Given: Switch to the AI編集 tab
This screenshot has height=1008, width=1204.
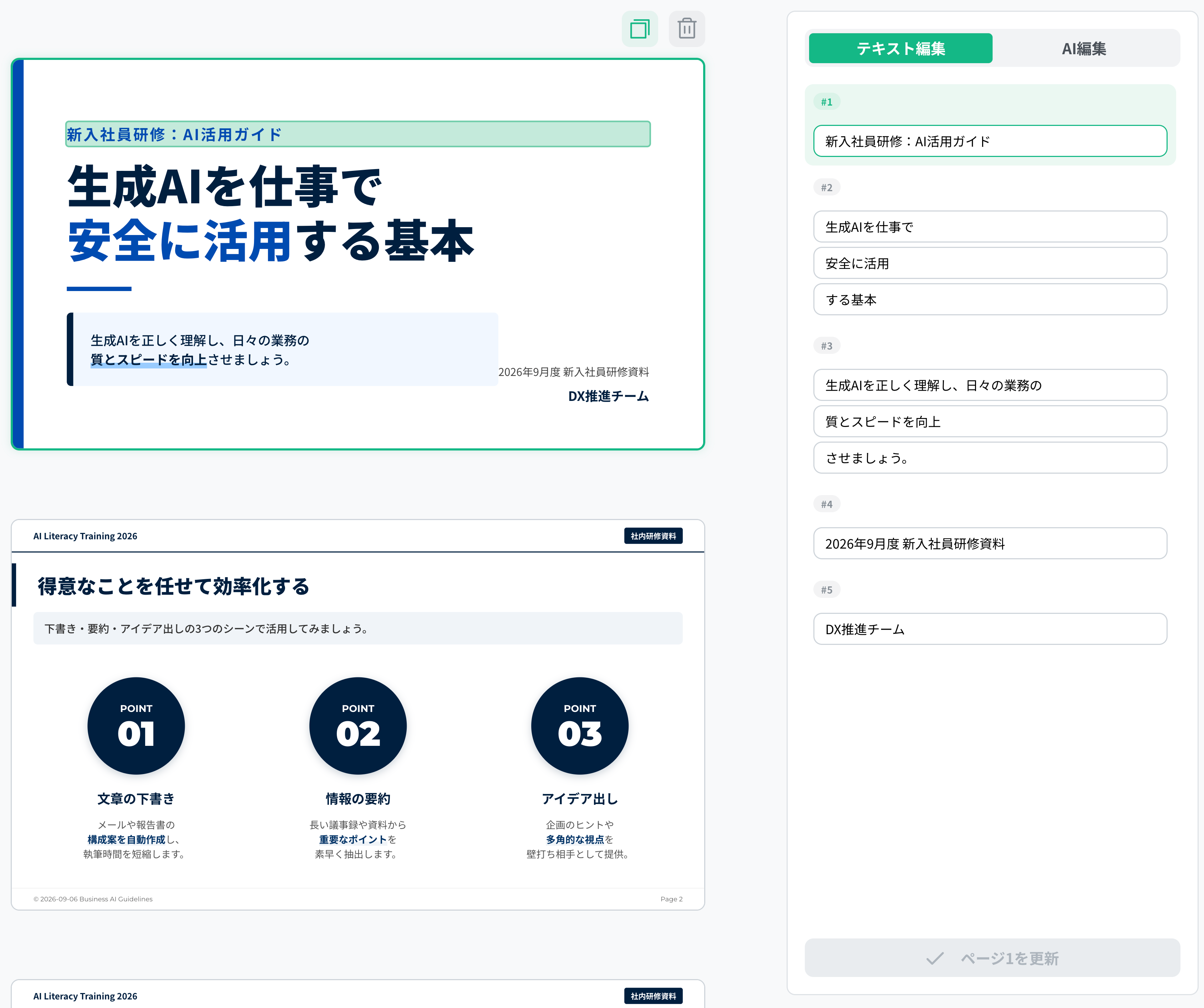Looking at the screenshot, I should pyautogui.click(x=1084, y=48).
